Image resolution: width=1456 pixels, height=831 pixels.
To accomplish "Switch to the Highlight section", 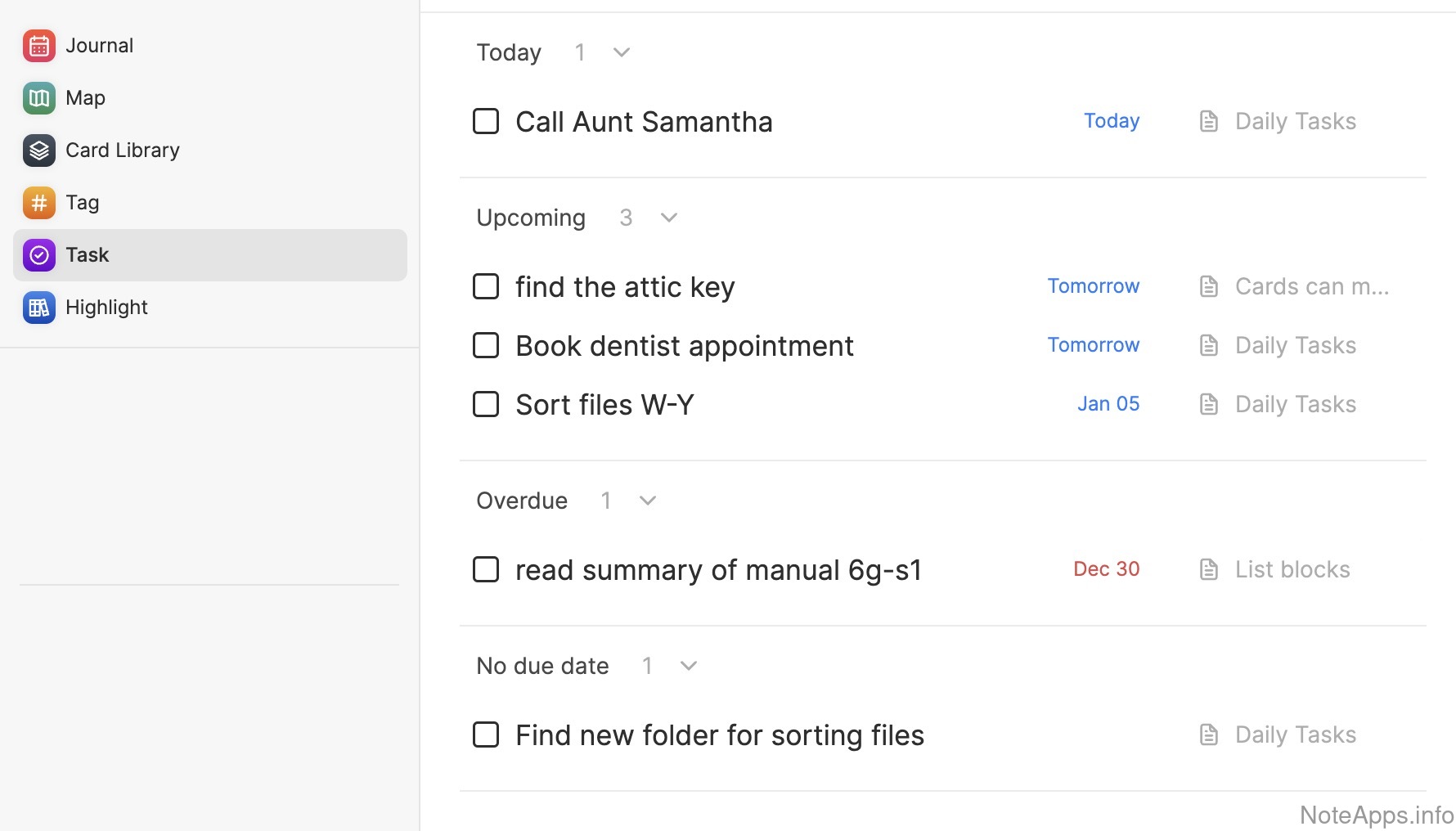I will [x=106, y=308].
